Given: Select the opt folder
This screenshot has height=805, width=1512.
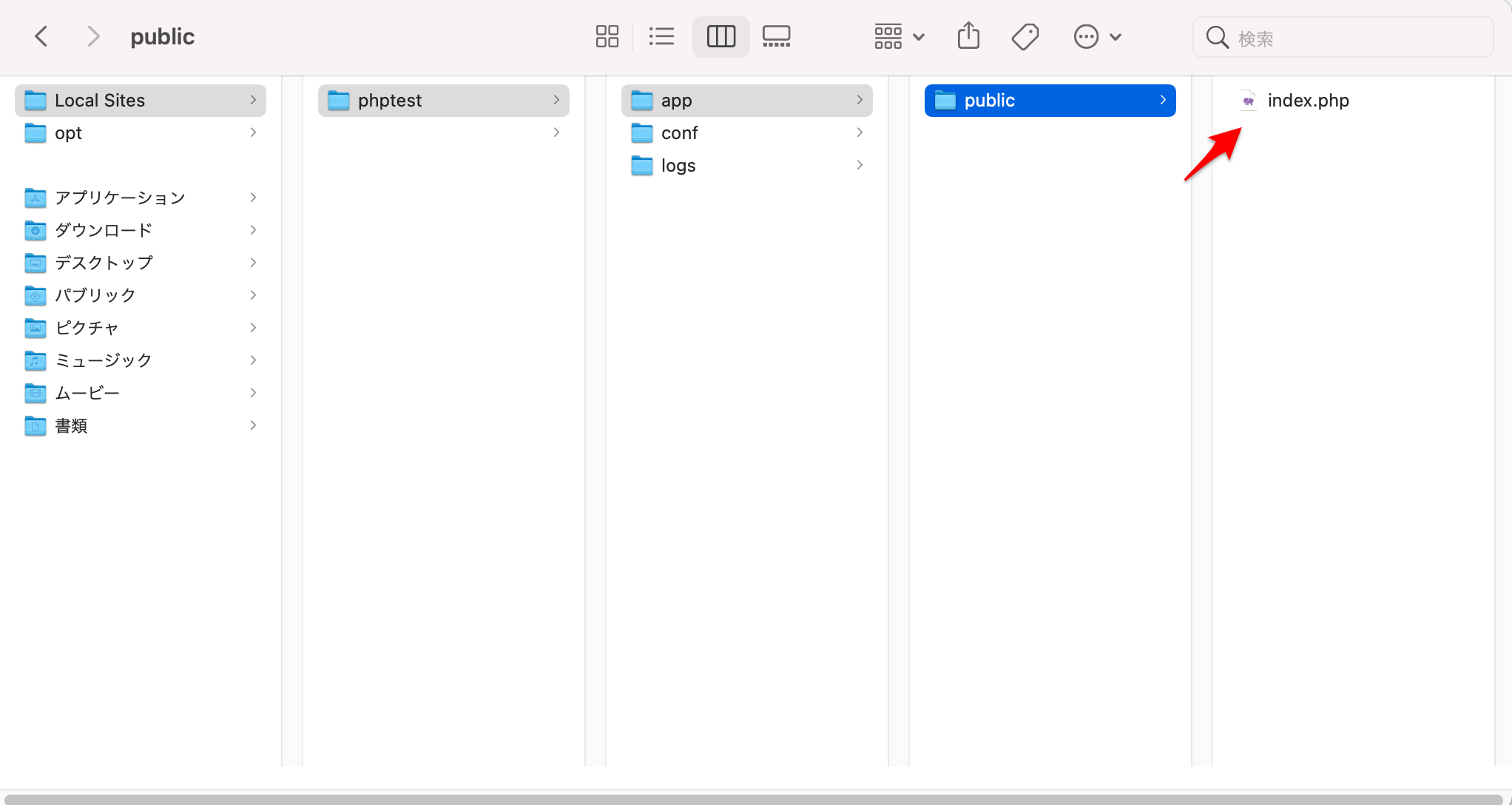Looking at the screenshot, I should [x=68, y=133].
